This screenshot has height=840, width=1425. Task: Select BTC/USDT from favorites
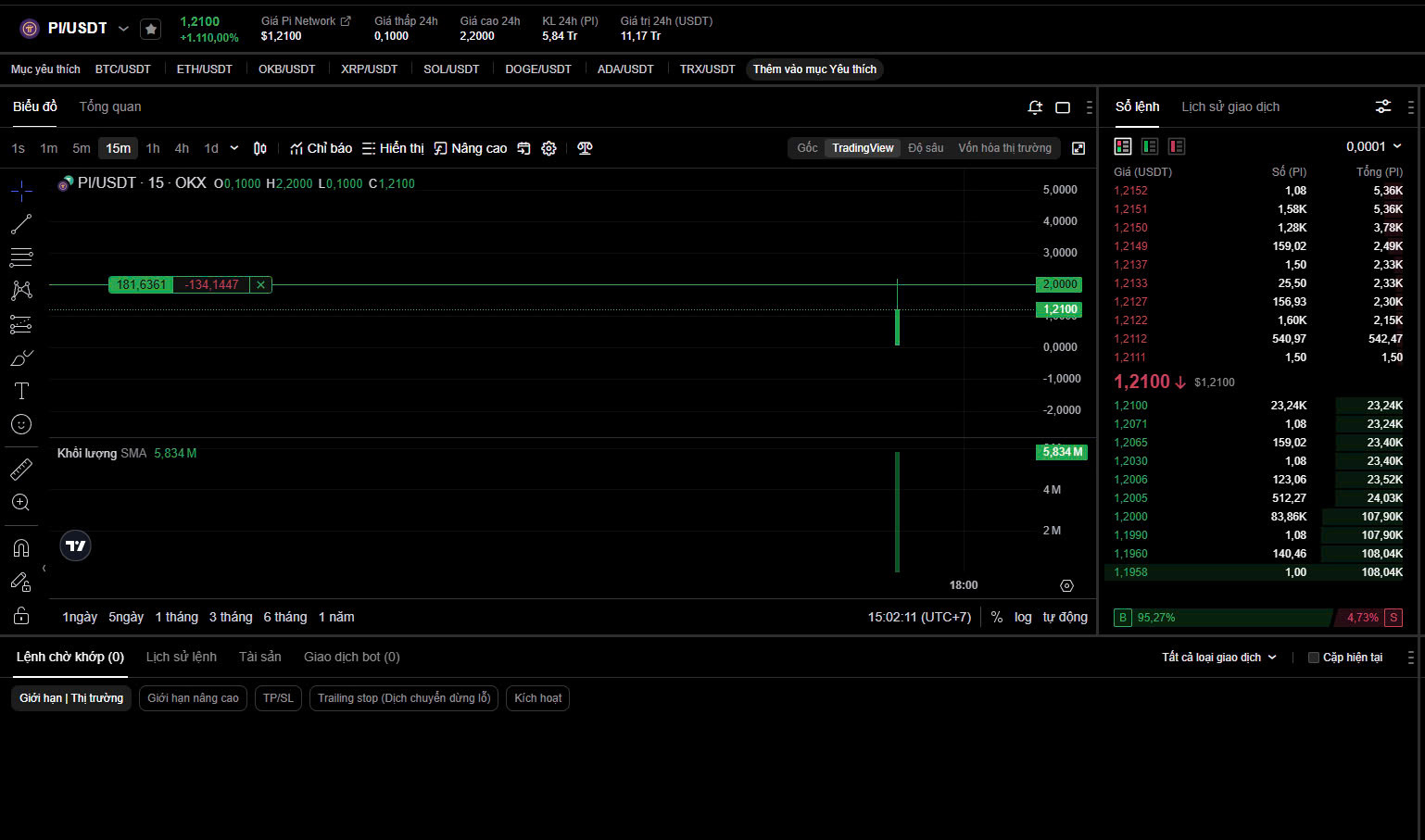(123, 69)
